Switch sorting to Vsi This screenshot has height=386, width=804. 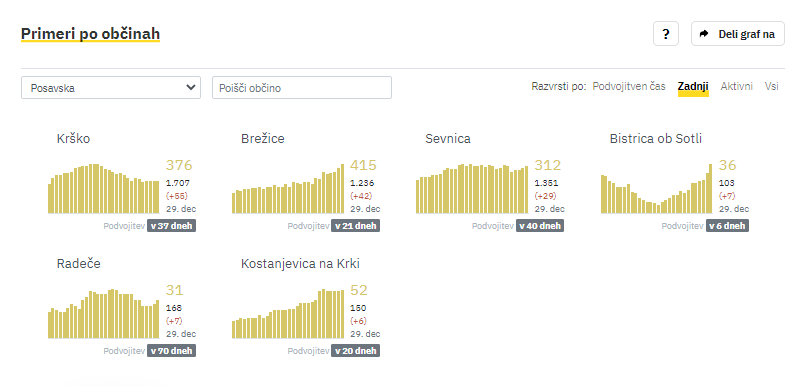coord(771,87)
